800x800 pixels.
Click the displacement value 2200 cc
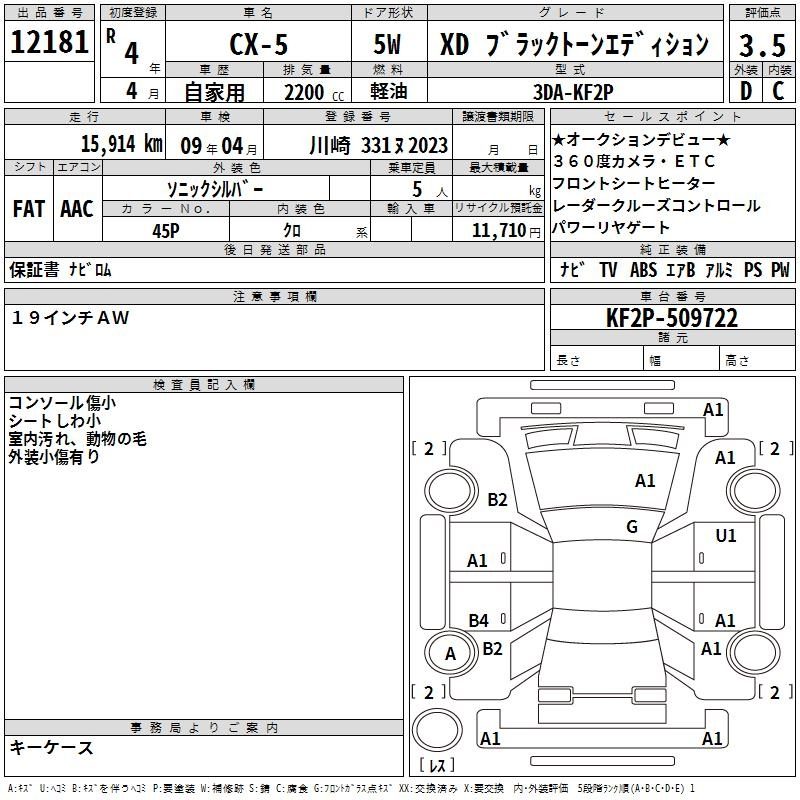[x=314, y=92]
